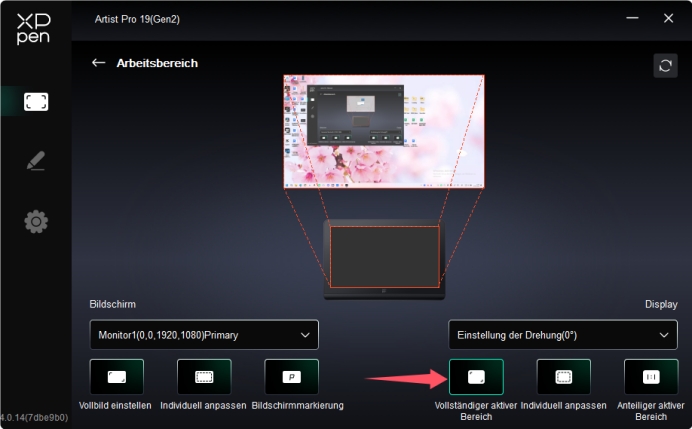This screenshot has height=429, width=692.
Task: Click the chevron on the rotation dropdown
Action: pos(663,335)
